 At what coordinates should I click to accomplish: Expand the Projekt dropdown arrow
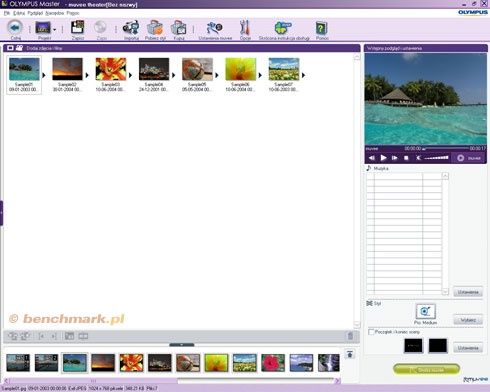(x=54, y=30)
